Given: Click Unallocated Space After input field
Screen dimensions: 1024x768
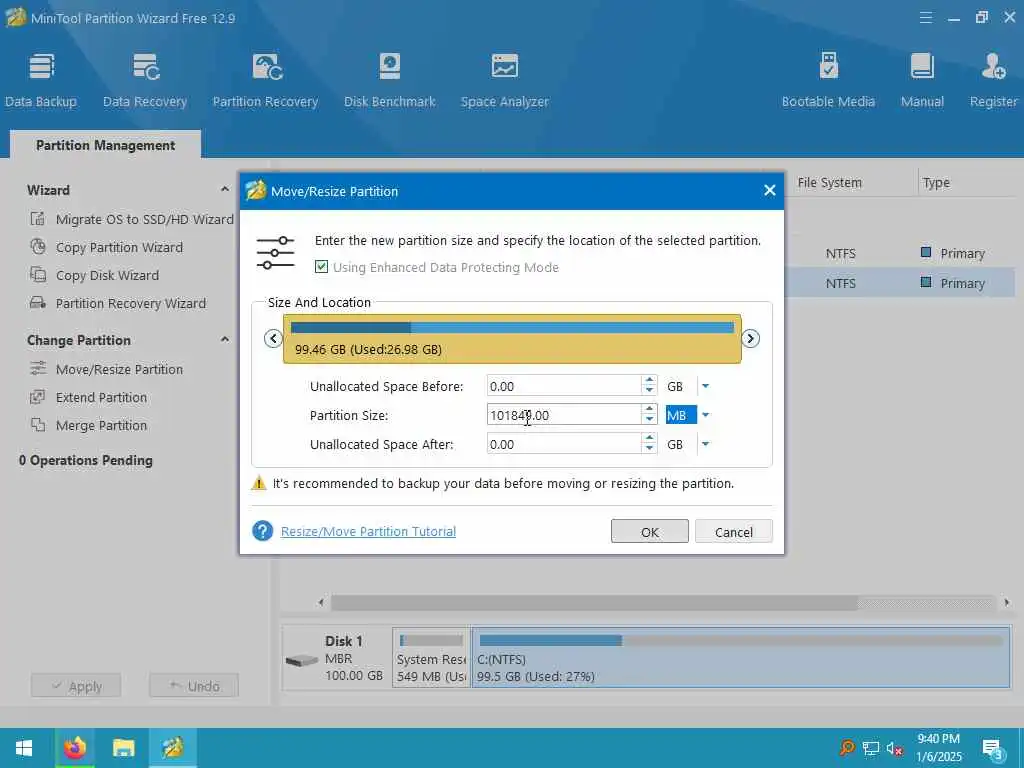Looking at the screenshot, I should pos(564,444).
